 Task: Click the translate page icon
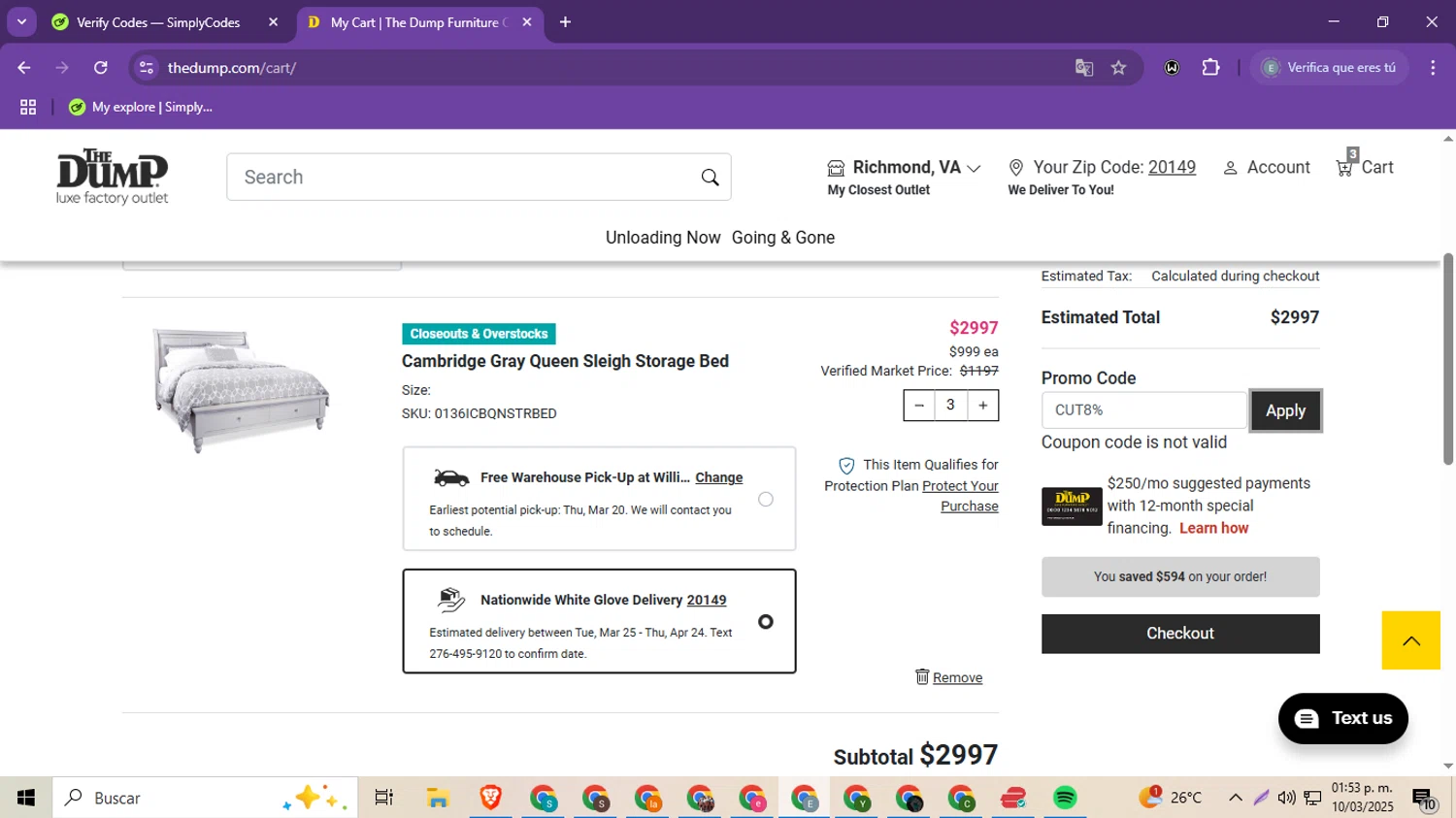(x=1084, y=67)
